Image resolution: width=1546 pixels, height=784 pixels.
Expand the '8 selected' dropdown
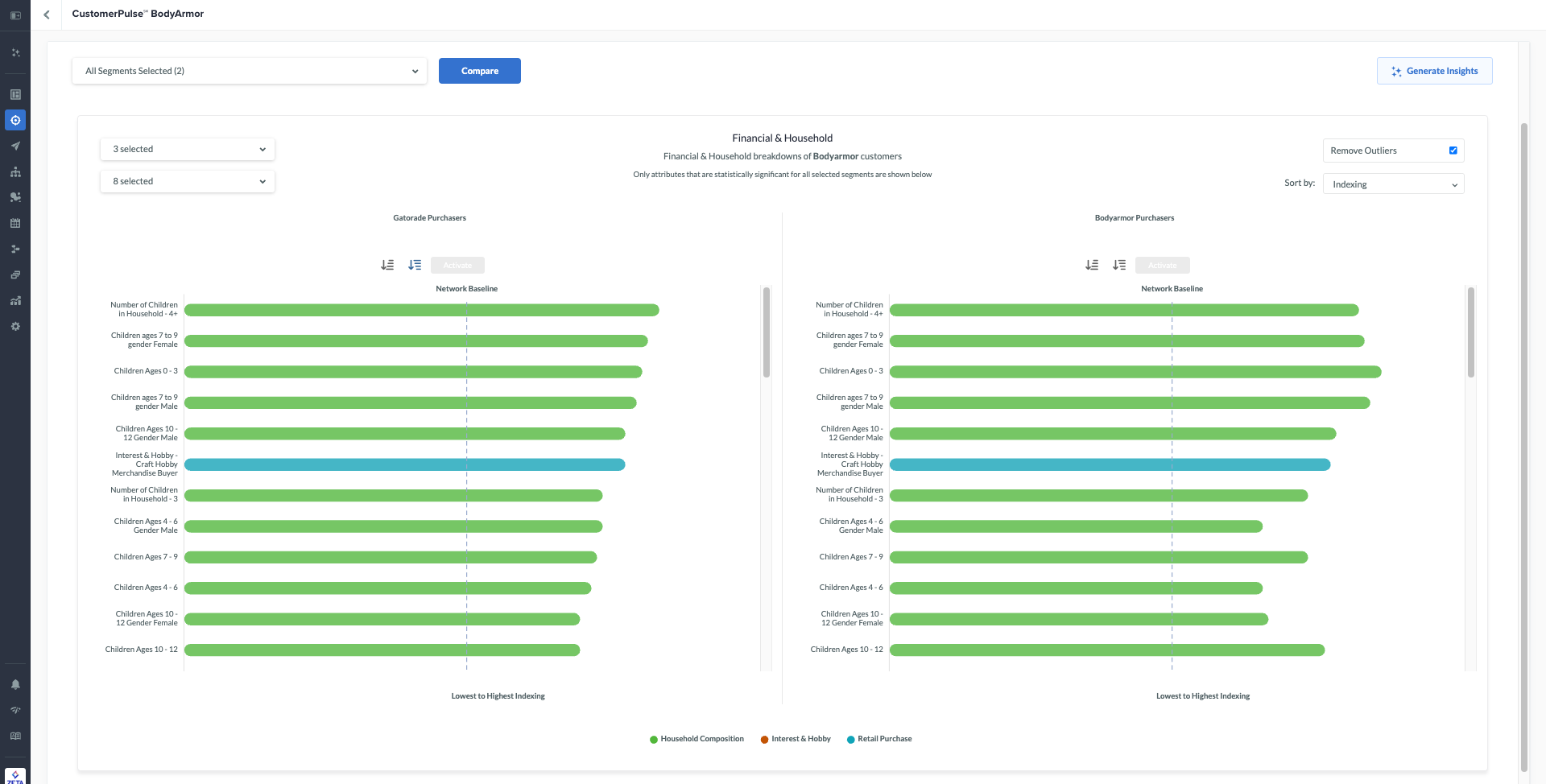point(188,181)
